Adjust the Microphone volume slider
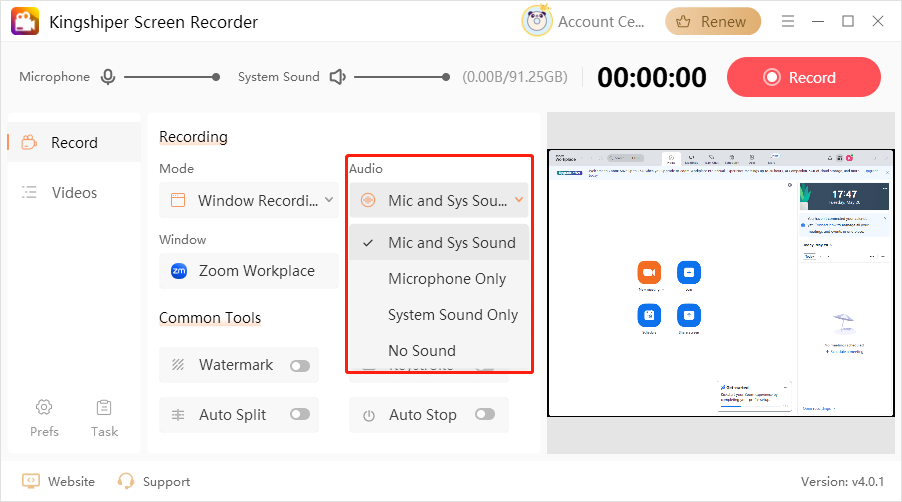Image resolution: width=902 pixels, height=502 pixels. (171, 77)
